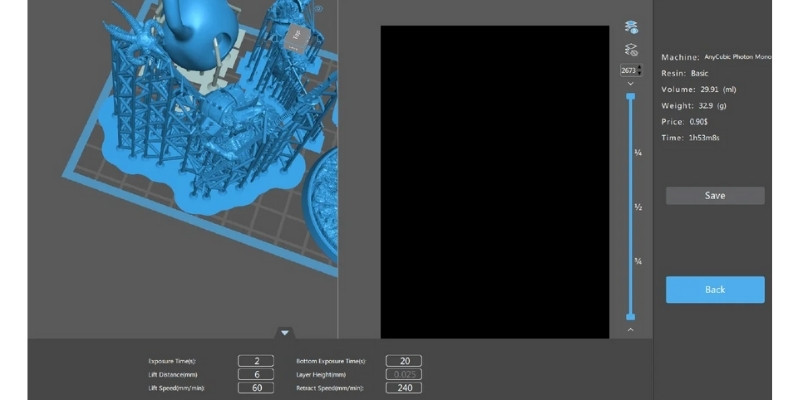Image resolution: width=800 pixels, height=400 pixels.
Task: Click the Exposure Time field showing 2
Action: point(256,361)
